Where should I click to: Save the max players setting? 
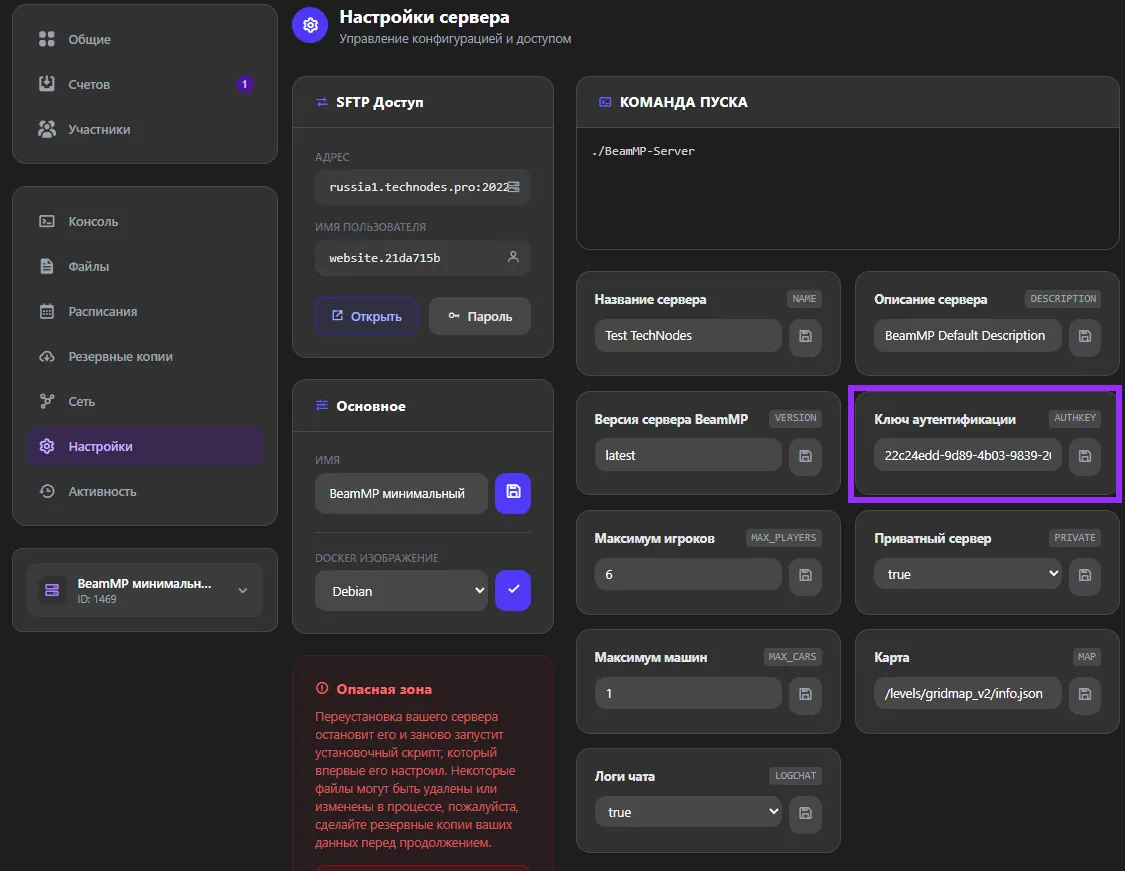(x=805, y=575)
